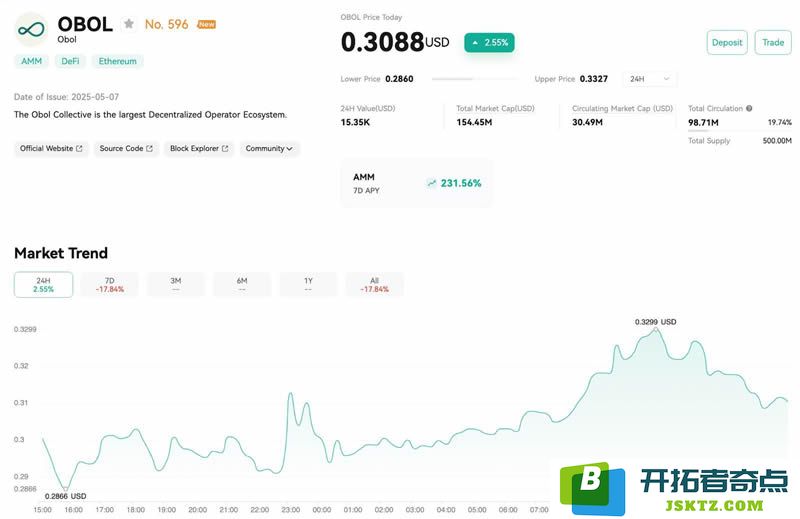The image size is (800, 519).
Task: Open the 24H price range dropdown
Action: [649, 79]
